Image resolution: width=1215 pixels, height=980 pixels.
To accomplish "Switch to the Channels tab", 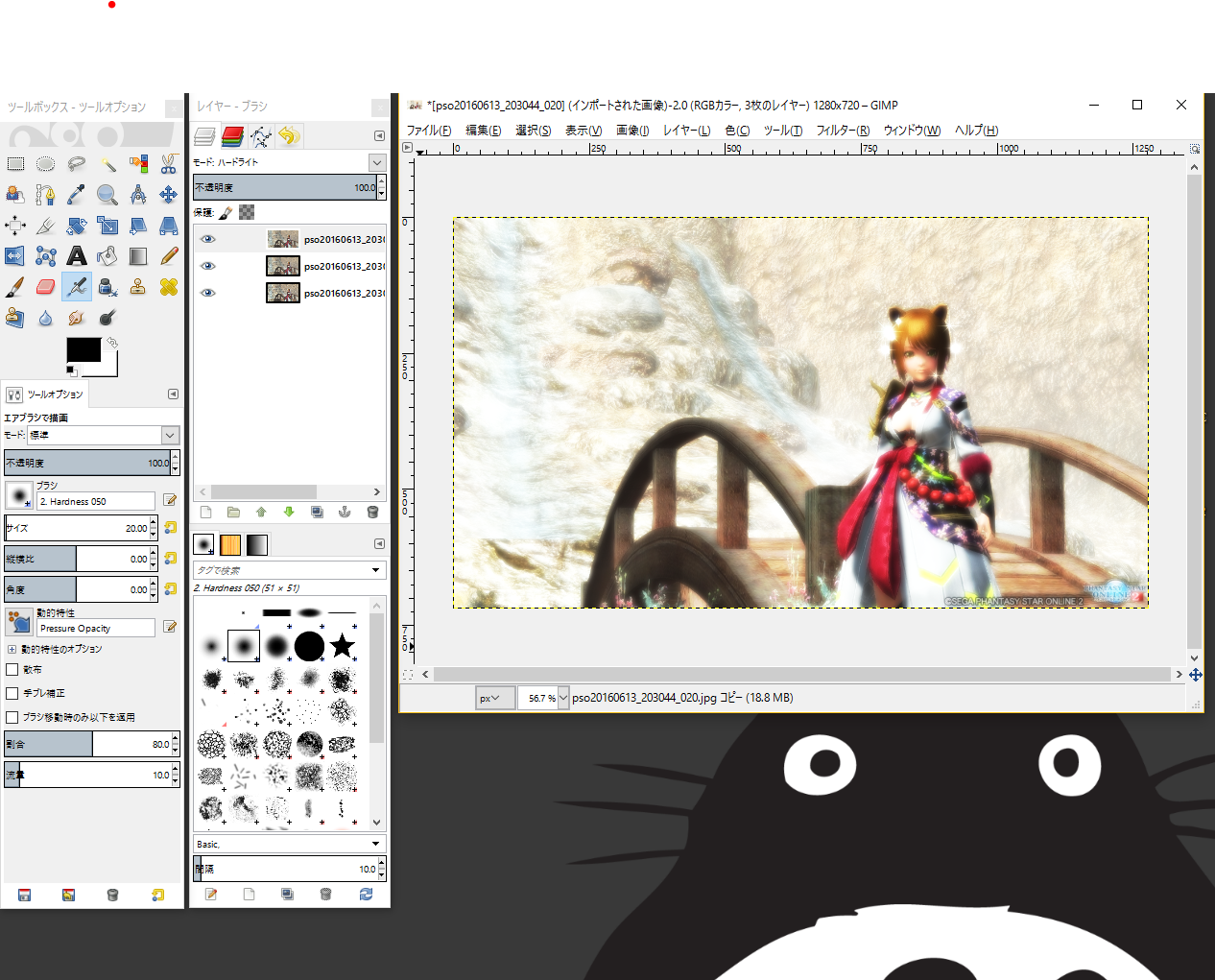I will 233,136.
